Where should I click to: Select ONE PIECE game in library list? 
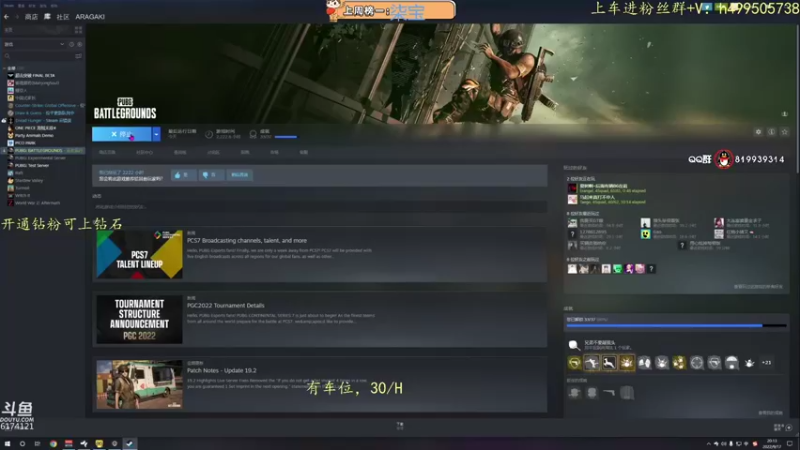32,128
